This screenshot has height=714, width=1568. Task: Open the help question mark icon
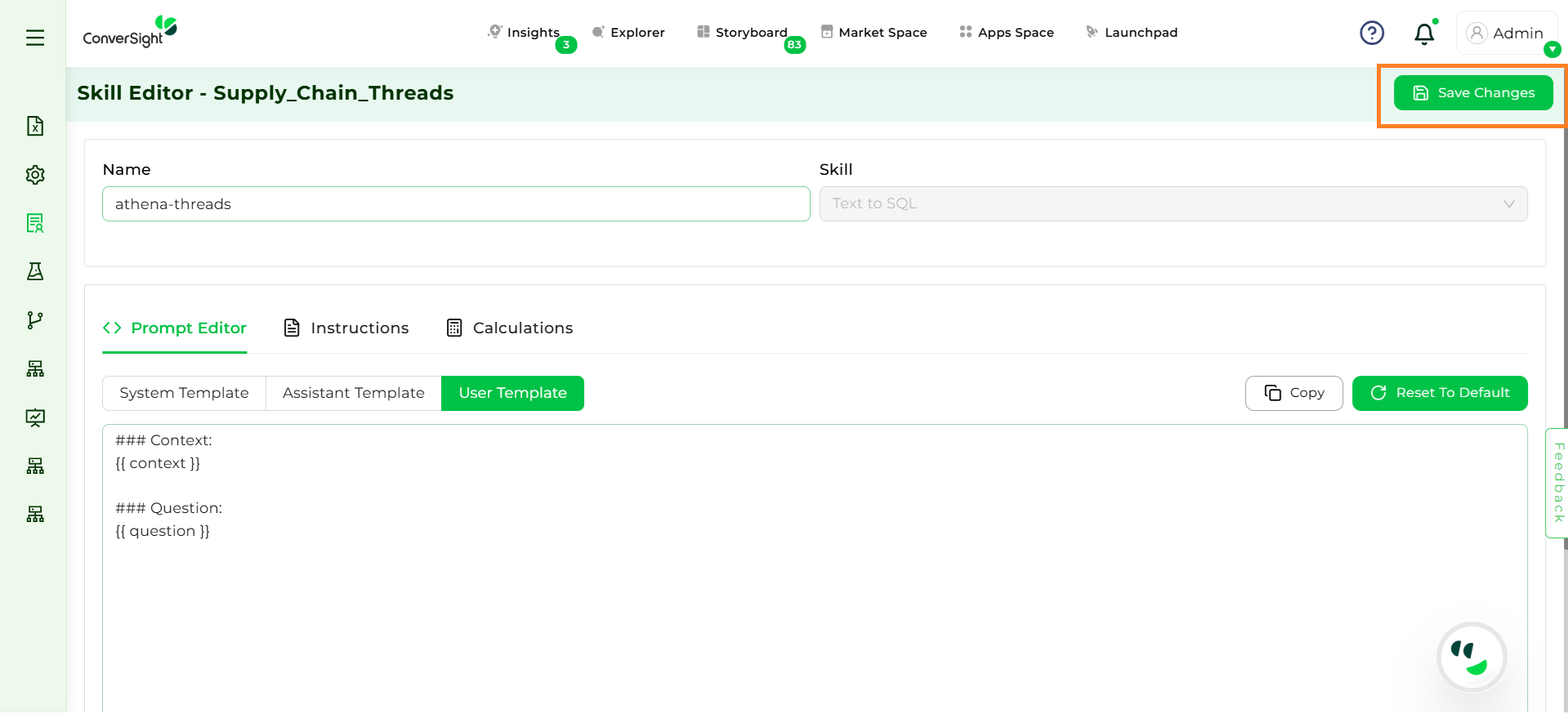1371,33
